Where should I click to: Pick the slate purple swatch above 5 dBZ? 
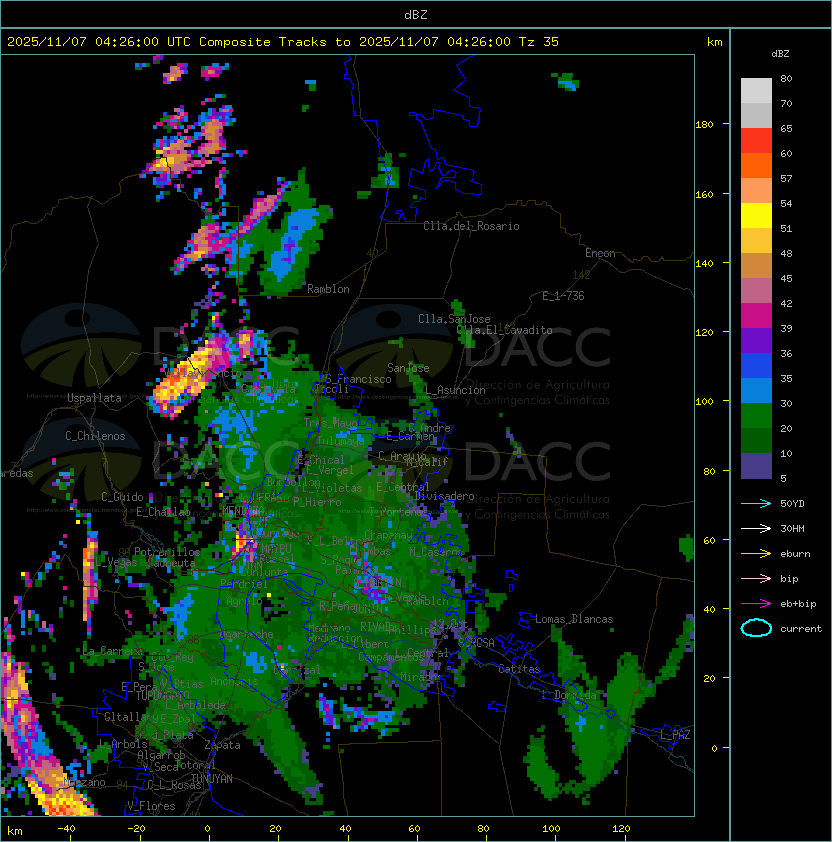coord(756,466)
